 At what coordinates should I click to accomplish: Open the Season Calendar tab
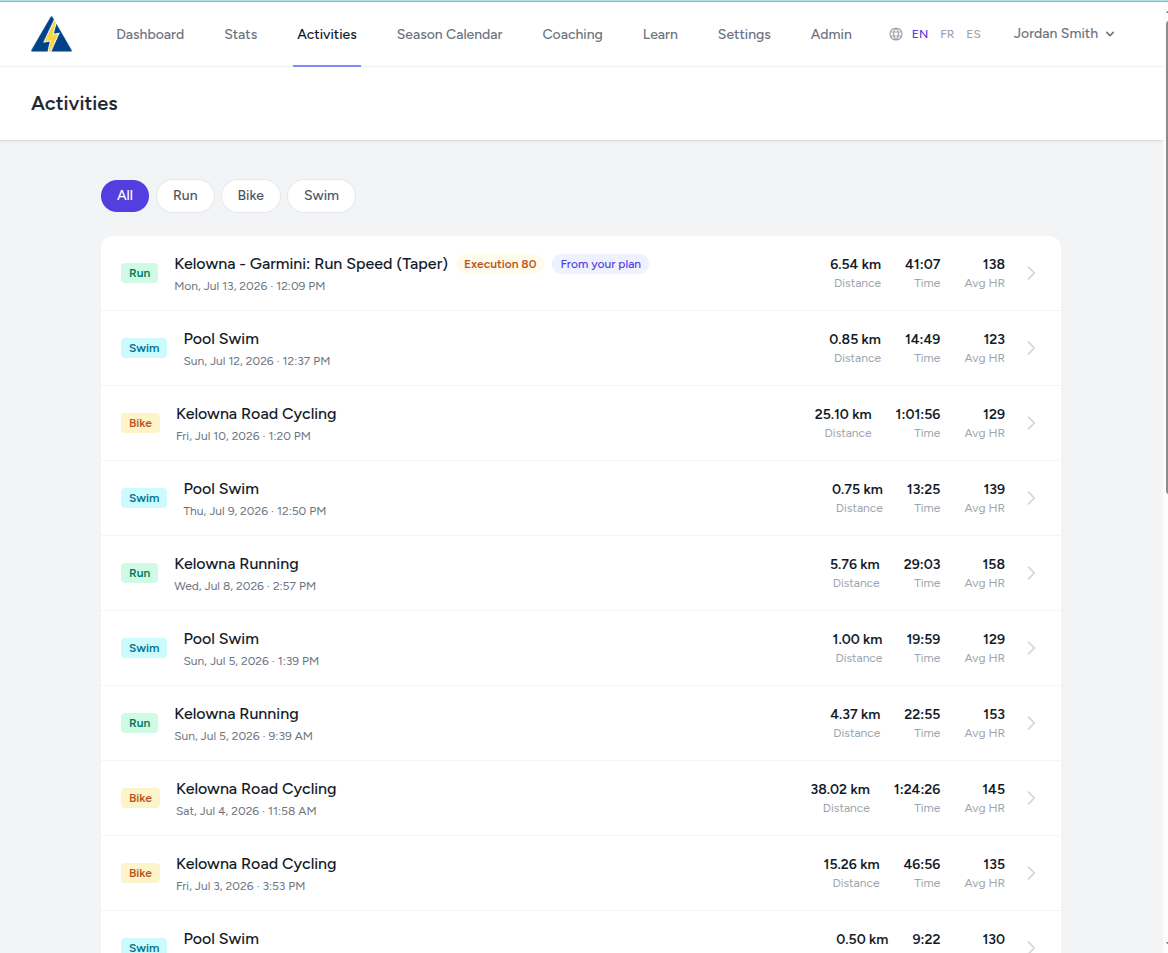click(x=449, y=34)
